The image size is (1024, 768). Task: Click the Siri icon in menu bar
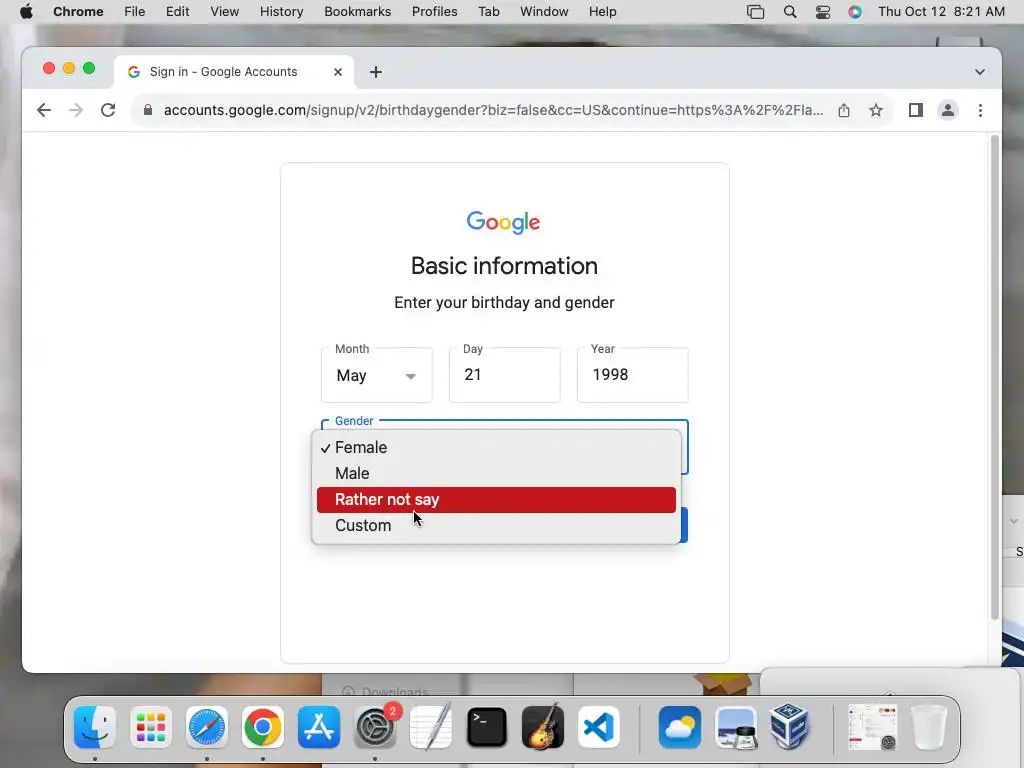pyautogui.click(x=855, y=12)
